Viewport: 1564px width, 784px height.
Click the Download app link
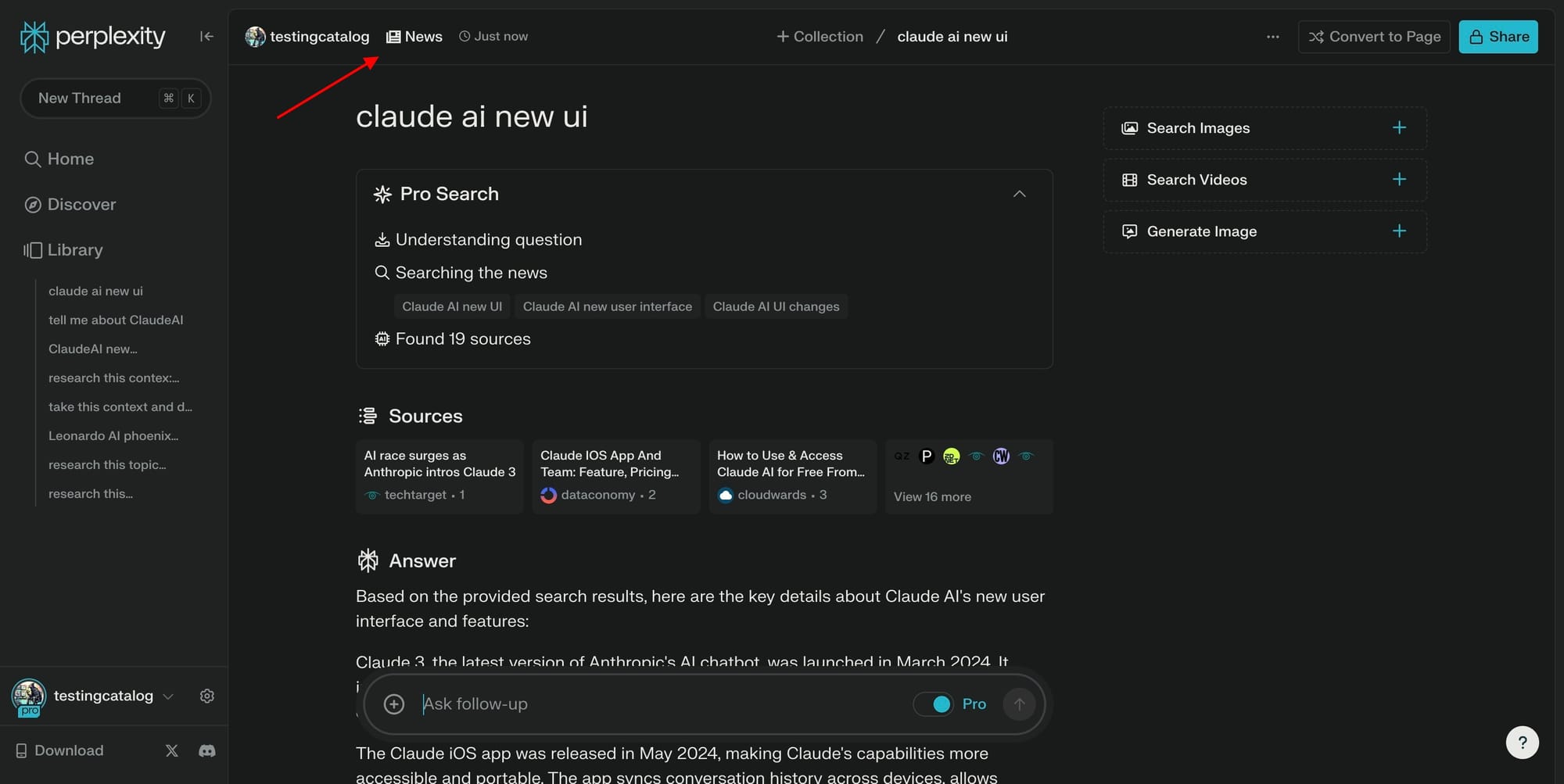tap(59, 750)
